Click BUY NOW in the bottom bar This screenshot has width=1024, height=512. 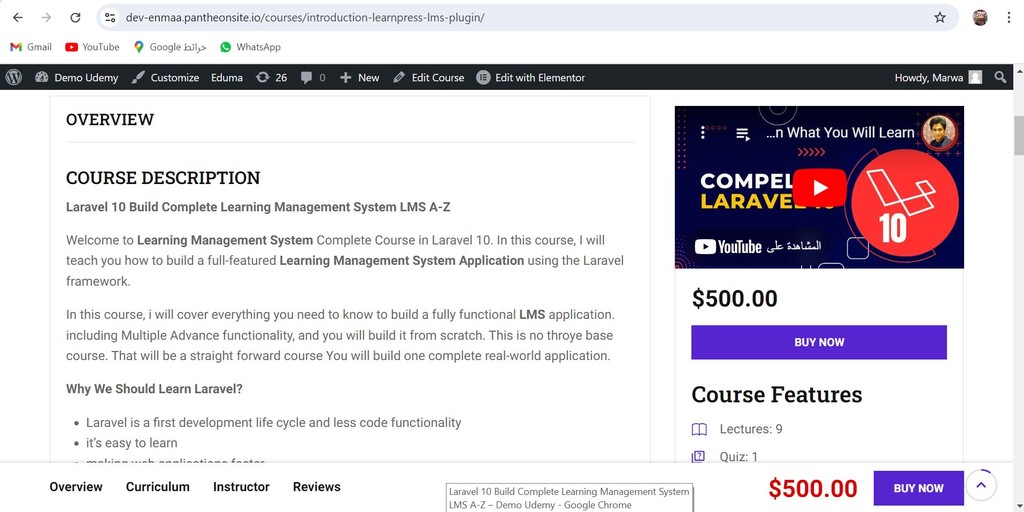coord(918,488)
